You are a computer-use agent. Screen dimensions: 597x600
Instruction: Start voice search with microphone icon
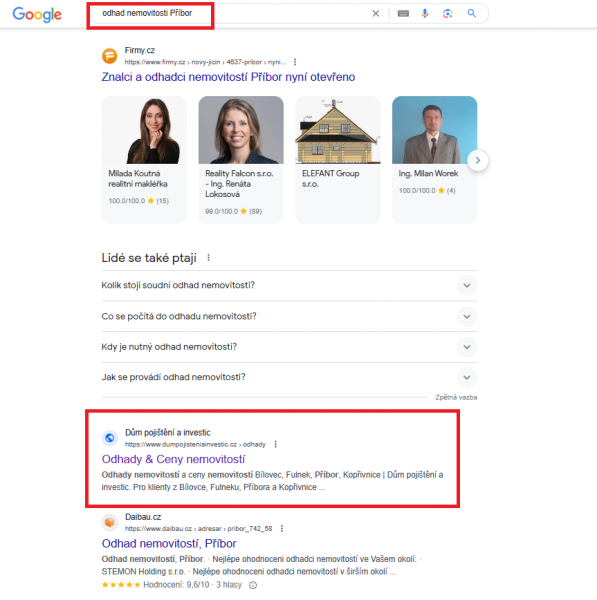pyautogui.click(x=425, y=14)
